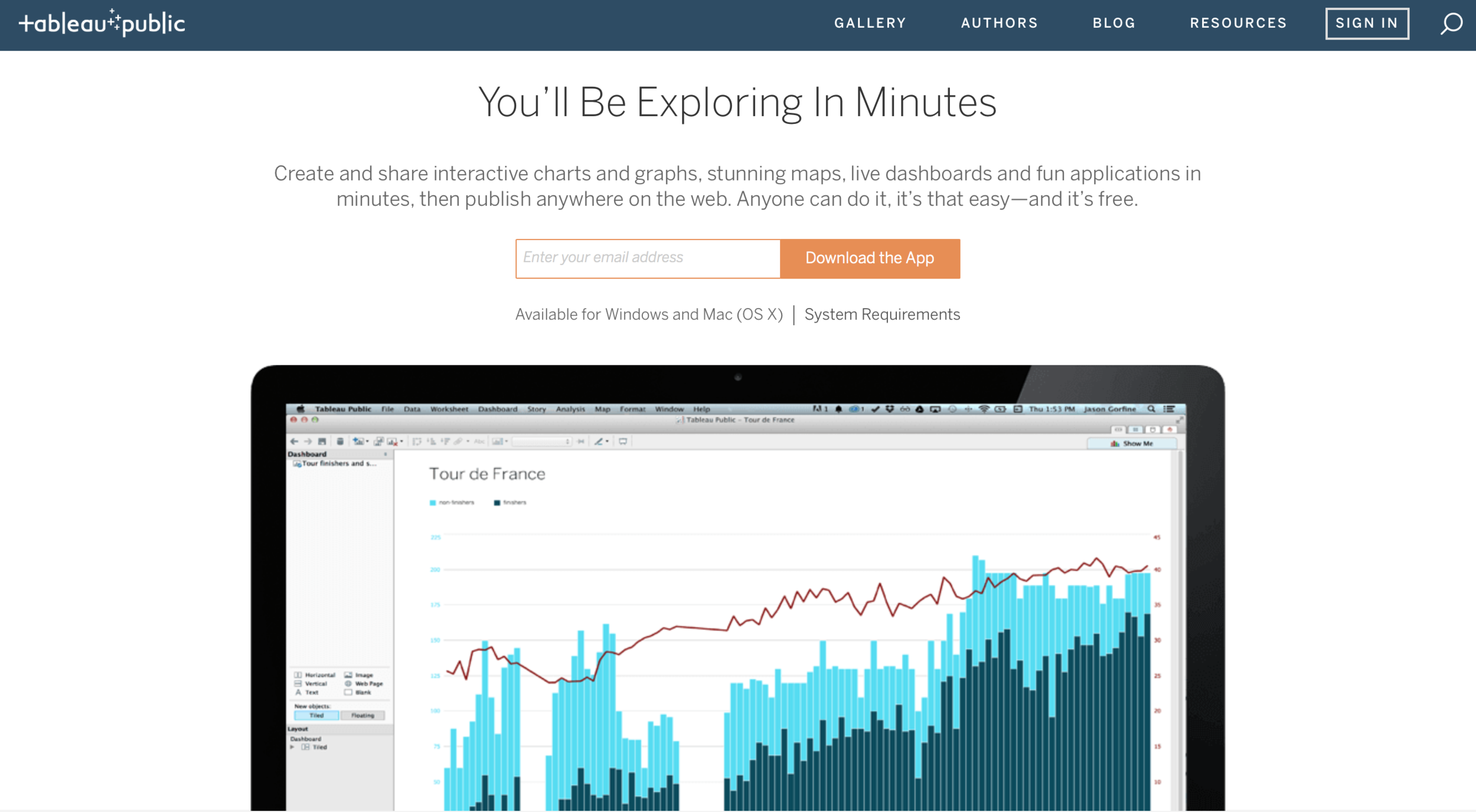Click the Tour de France app screenshot image
Viewport: 1476px width, 812px height.
[737, 588]
